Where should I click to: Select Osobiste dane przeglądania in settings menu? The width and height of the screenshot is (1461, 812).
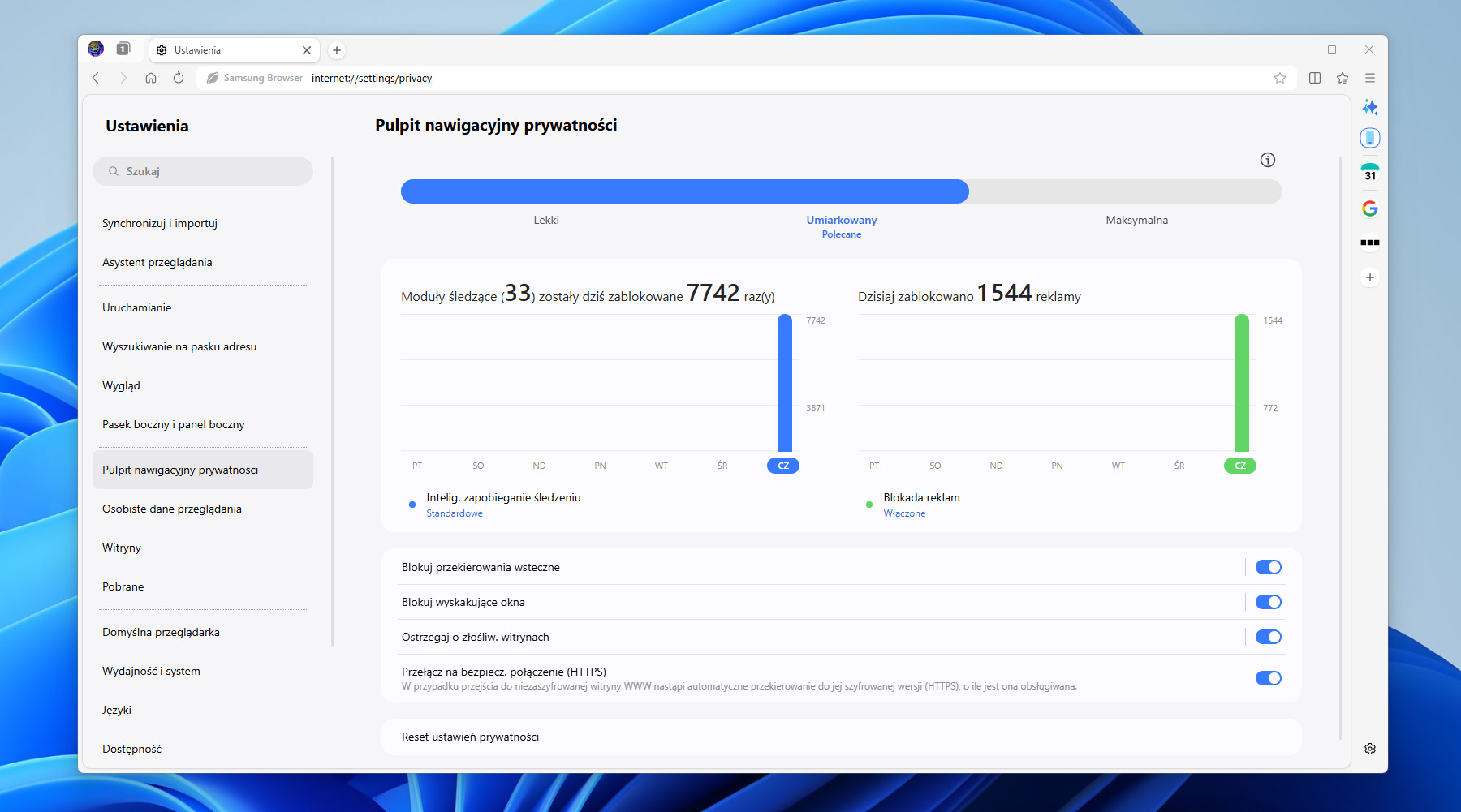[172, 509]
